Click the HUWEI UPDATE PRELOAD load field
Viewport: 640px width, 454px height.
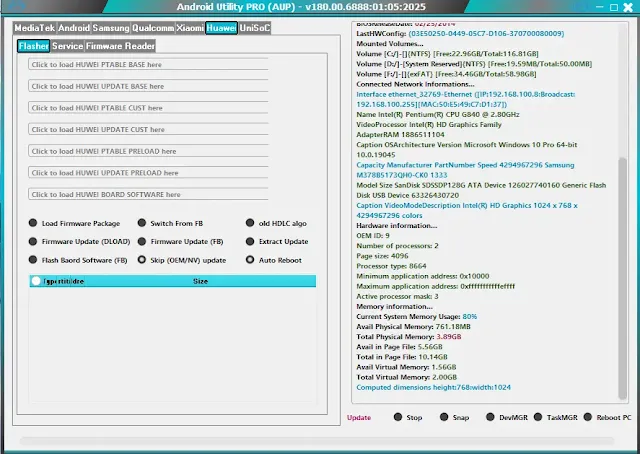pos(148,172)
